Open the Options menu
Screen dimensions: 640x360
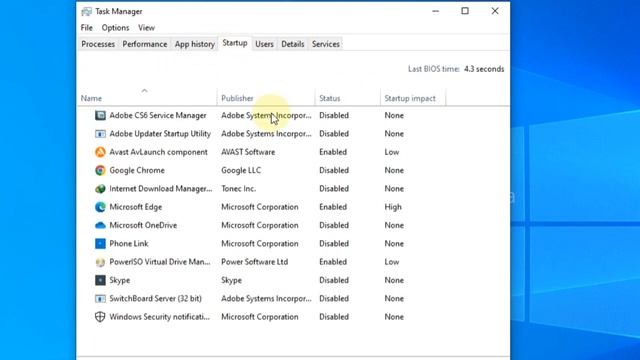point(116,28)
